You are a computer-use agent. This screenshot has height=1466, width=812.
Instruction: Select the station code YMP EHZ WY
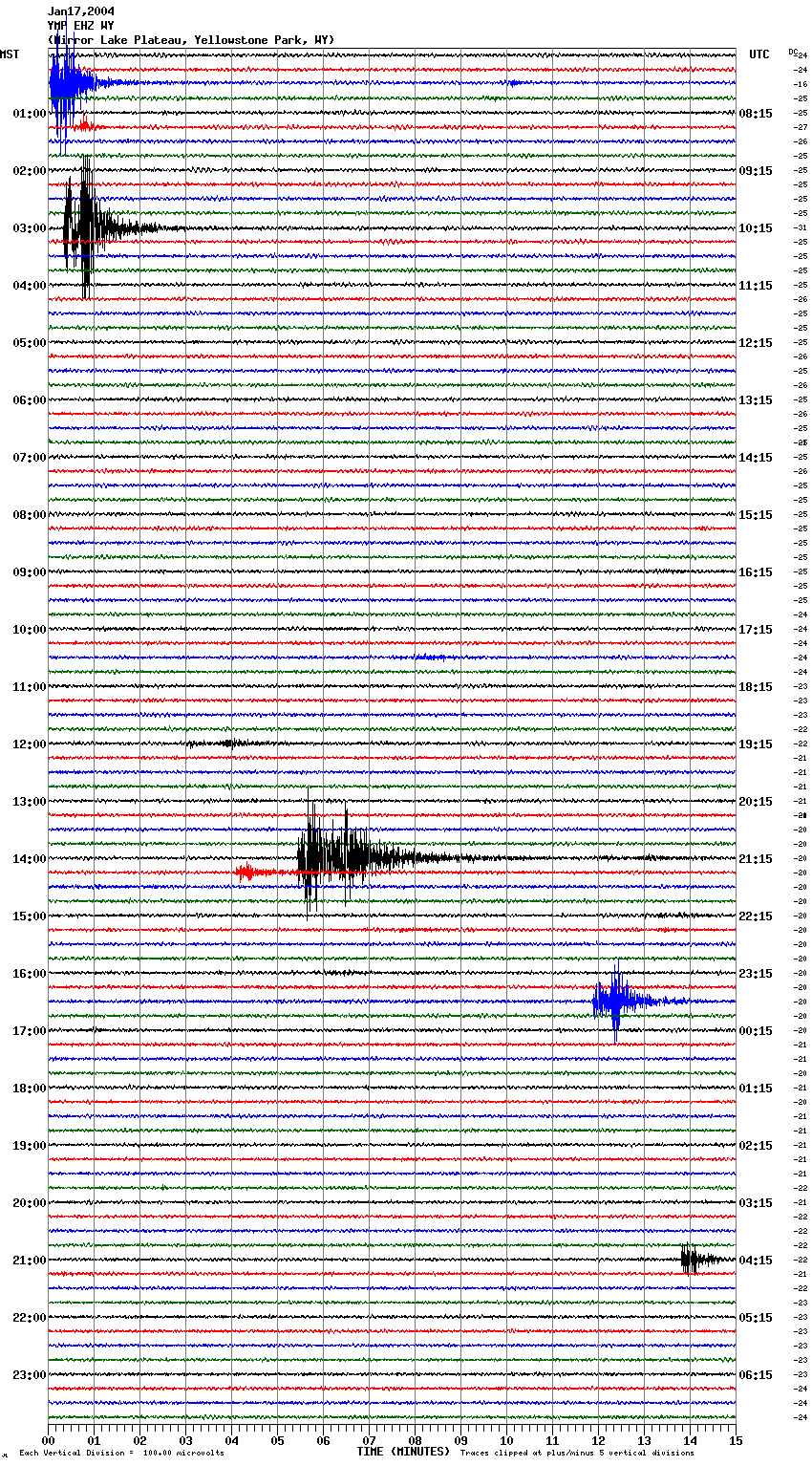[81, 26]
